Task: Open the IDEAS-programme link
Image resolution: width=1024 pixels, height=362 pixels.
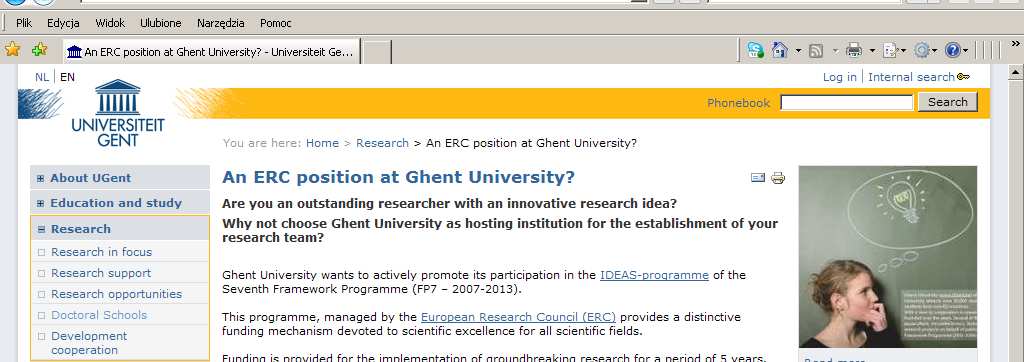Action: 654,275
